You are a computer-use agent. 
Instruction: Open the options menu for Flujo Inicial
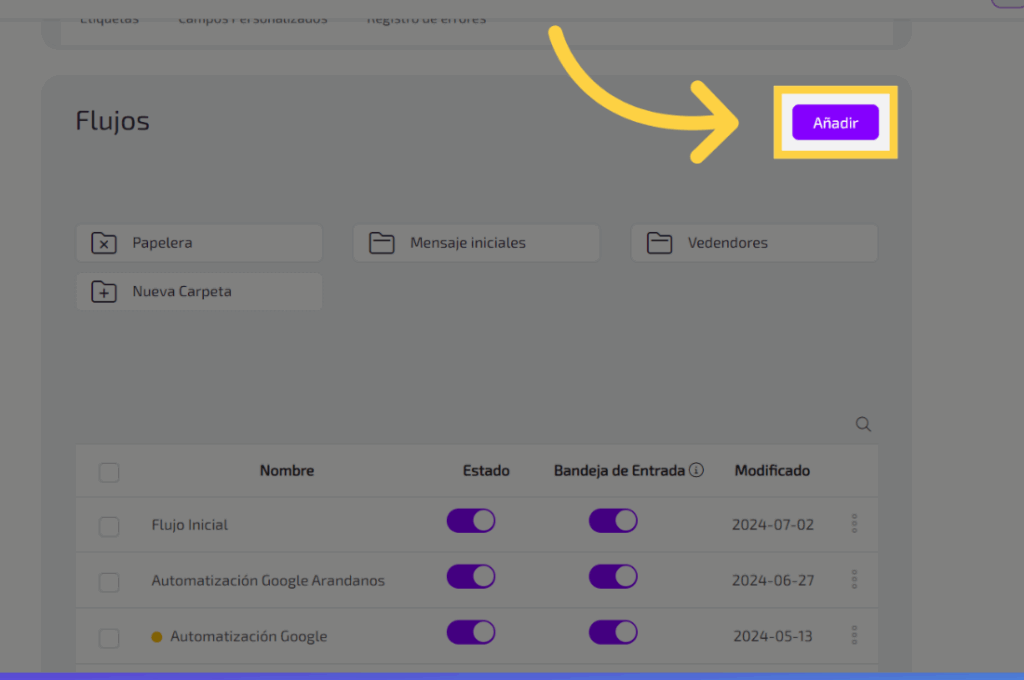(x=854, y=523)
